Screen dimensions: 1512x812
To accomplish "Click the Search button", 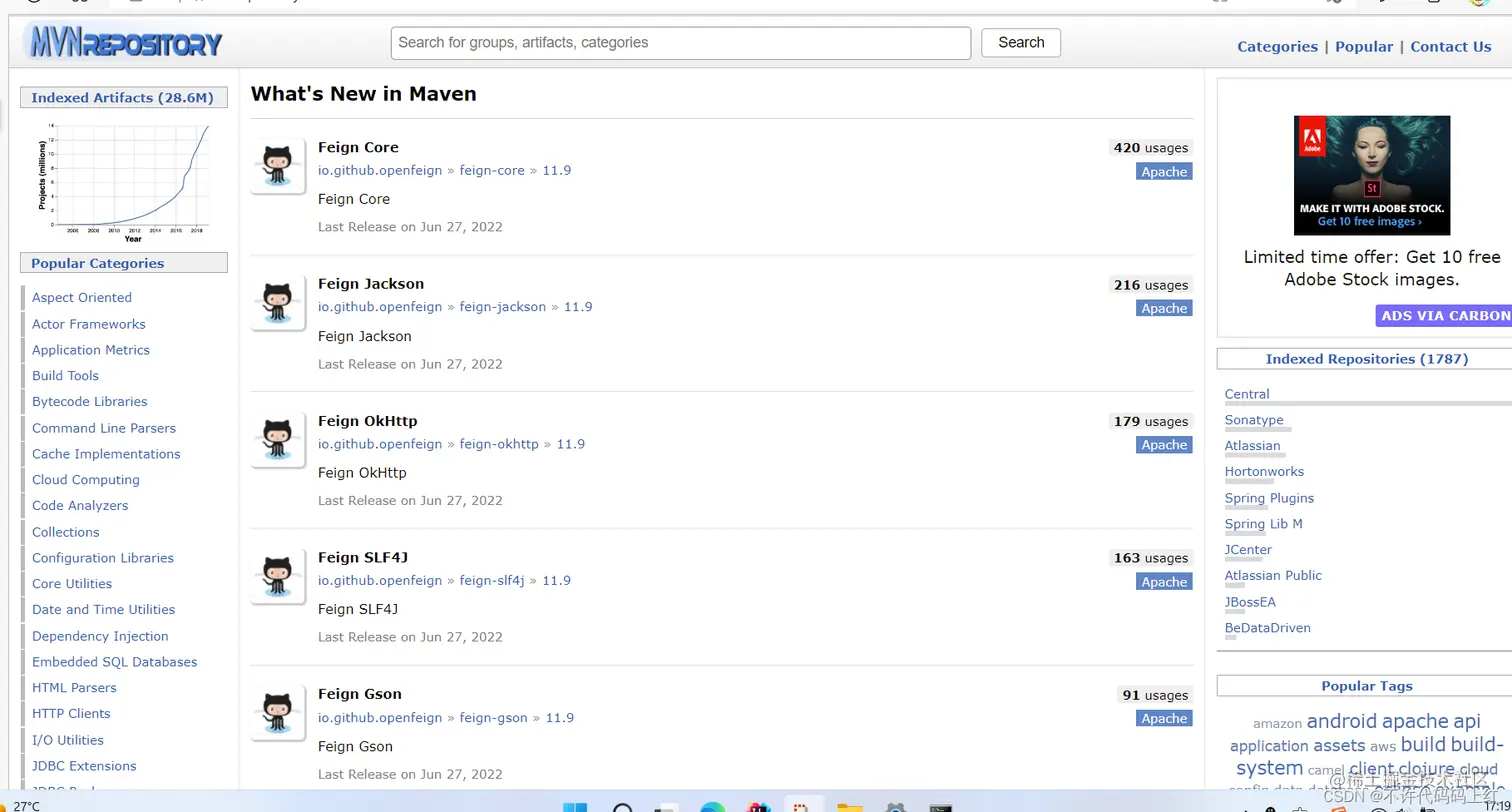I will point(1021,43).
